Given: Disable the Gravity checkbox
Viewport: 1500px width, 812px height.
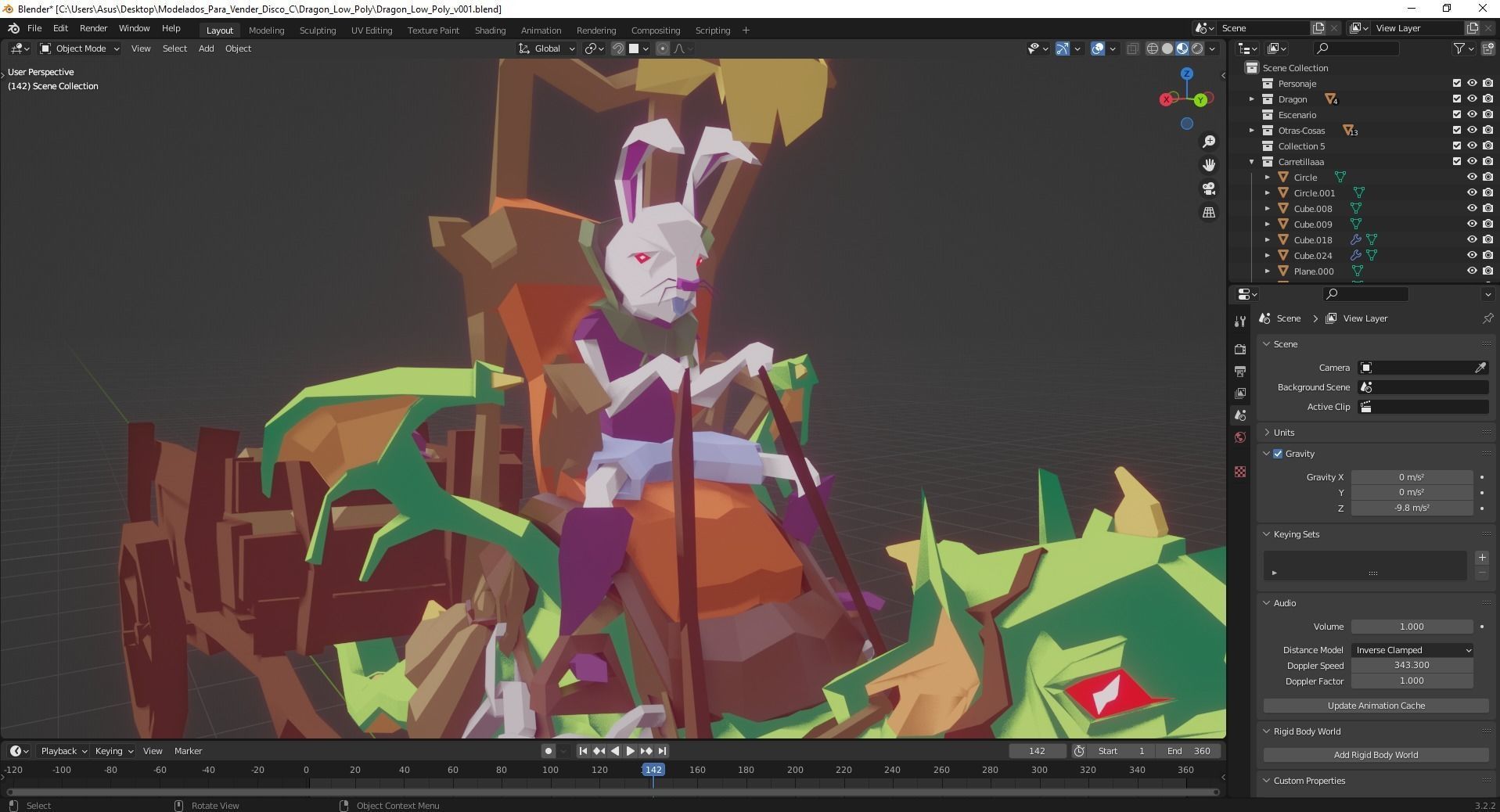Looking at the screenshot, I should pos(1278,454).
